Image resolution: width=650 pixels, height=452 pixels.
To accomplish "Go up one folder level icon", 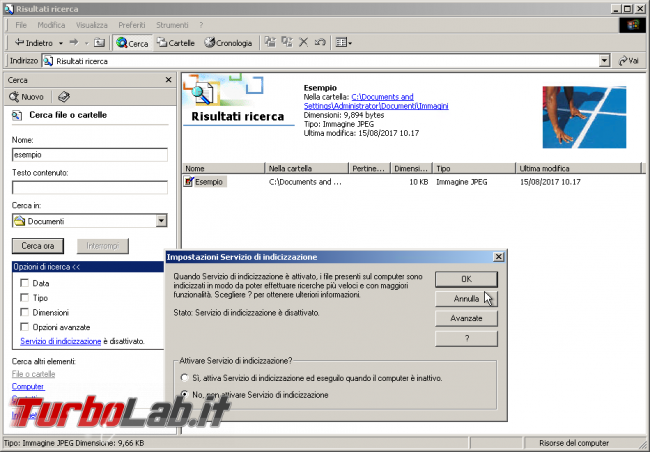I will 99,42.
